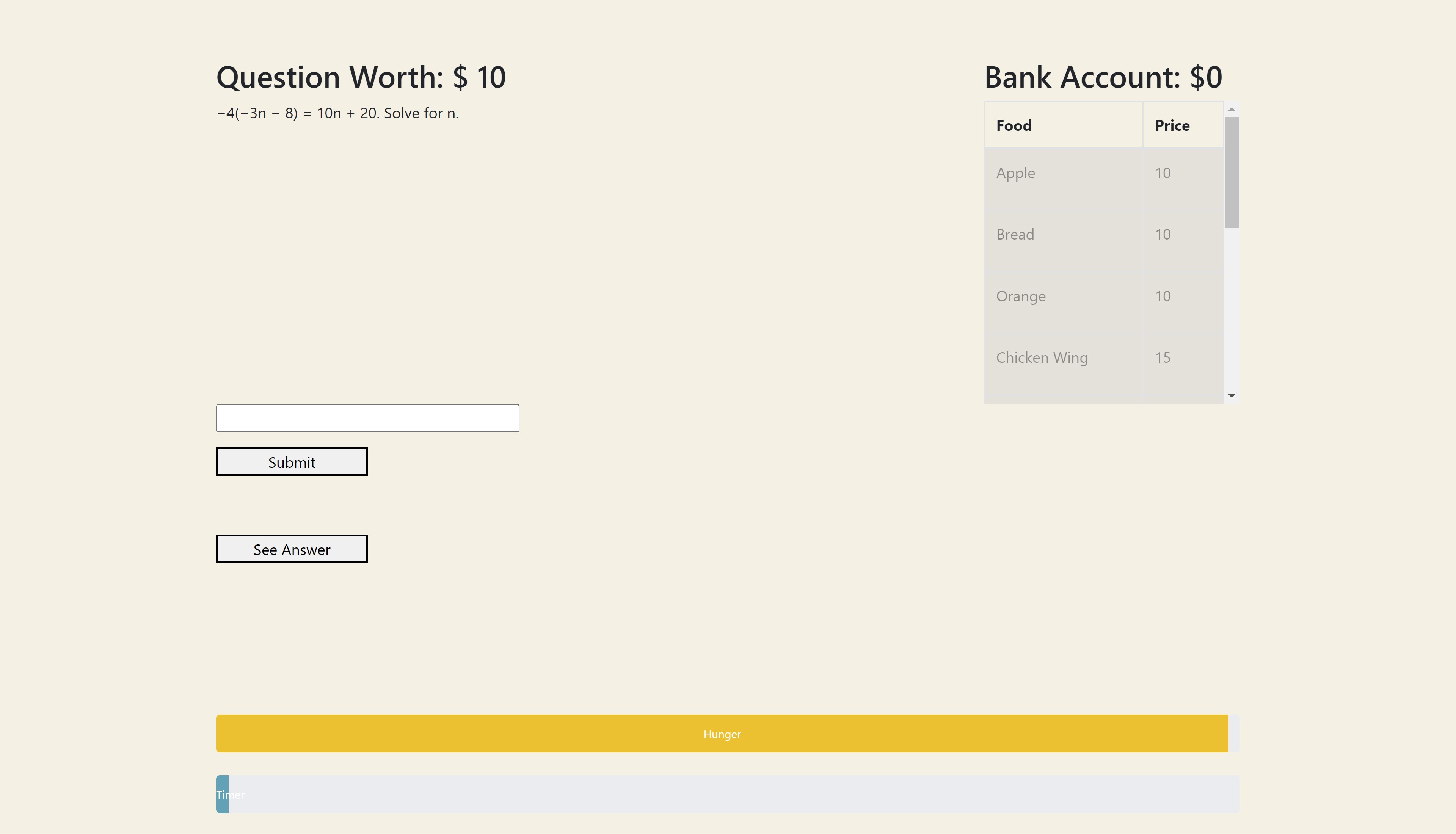
Task: Click the food table scroll up arrow
Action: pyautogui.click(x=1232, y=109)
